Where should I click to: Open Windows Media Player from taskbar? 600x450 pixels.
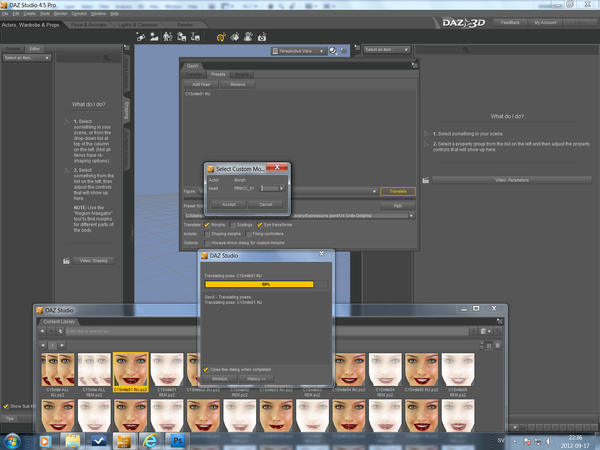[44, 442]
